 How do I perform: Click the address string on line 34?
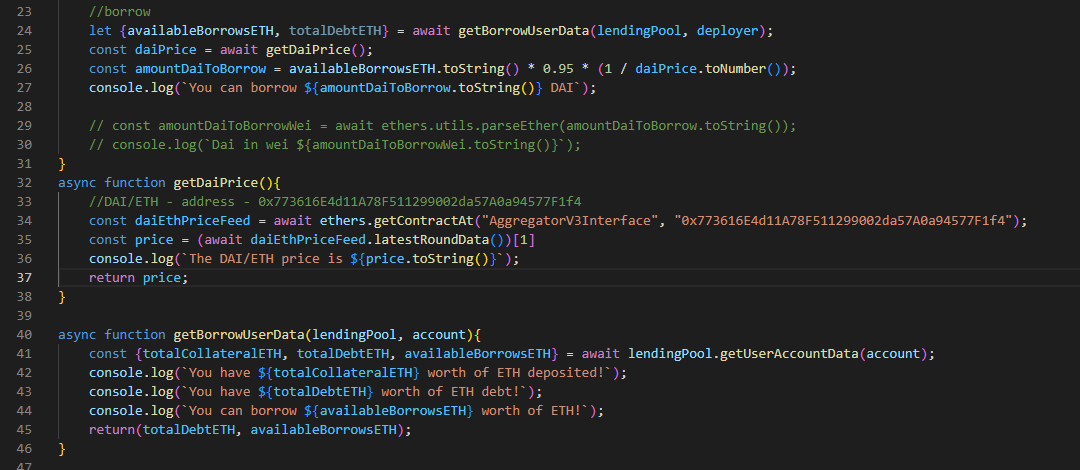842,221
